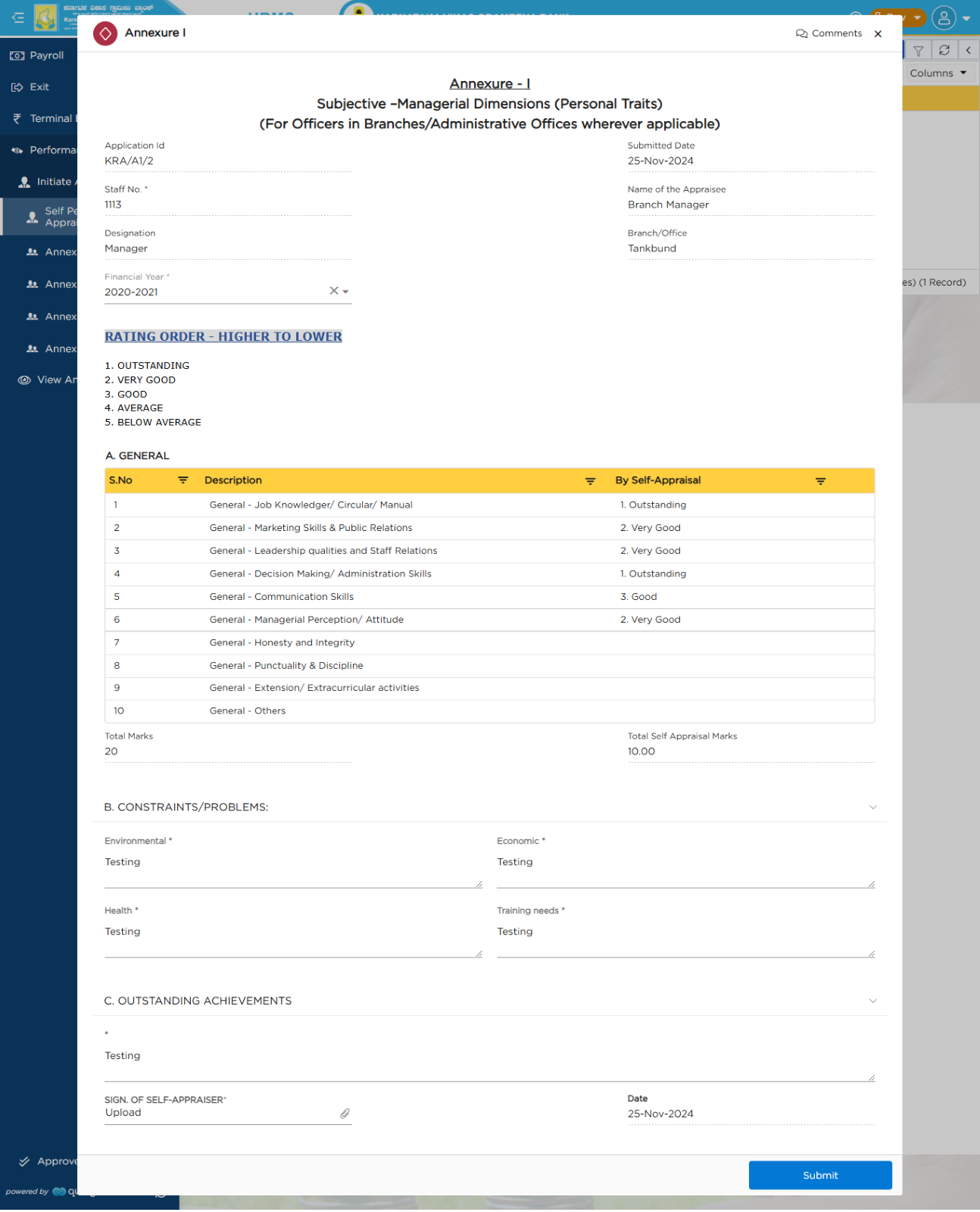Open the Performance sidebar section
The height and width of the screenshot is (1212, 980).
tap(39, 151)
